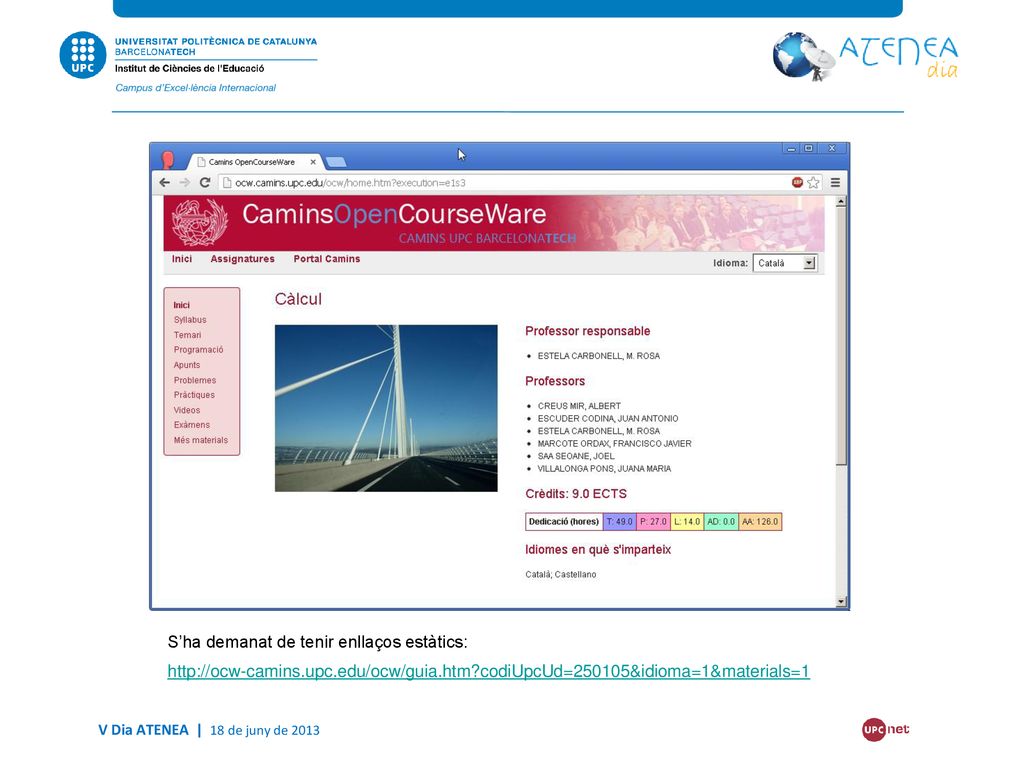Click MARCOTE ORDAX, FRANCISCO JAVIER
Screen dimensions: 1024x768
point(615,444)
